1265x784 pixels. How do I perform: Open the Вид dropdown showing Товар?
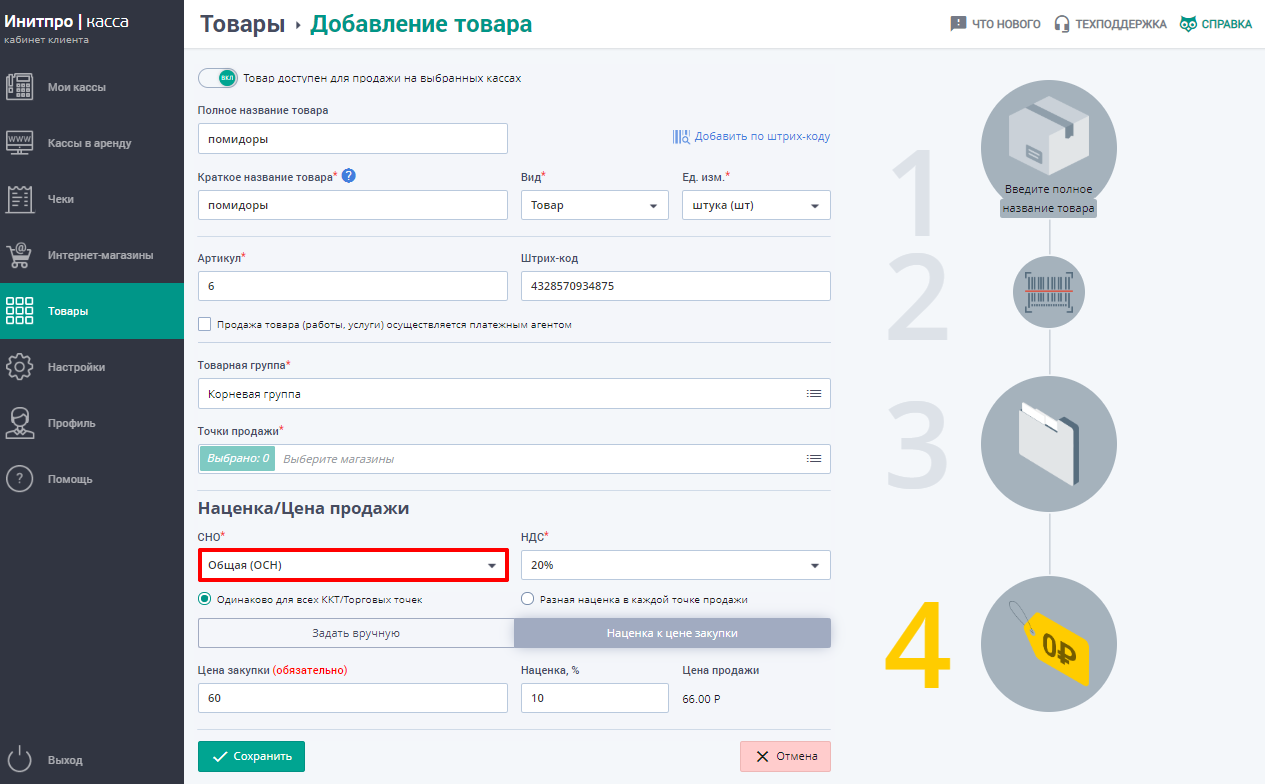tap(595, 205)
